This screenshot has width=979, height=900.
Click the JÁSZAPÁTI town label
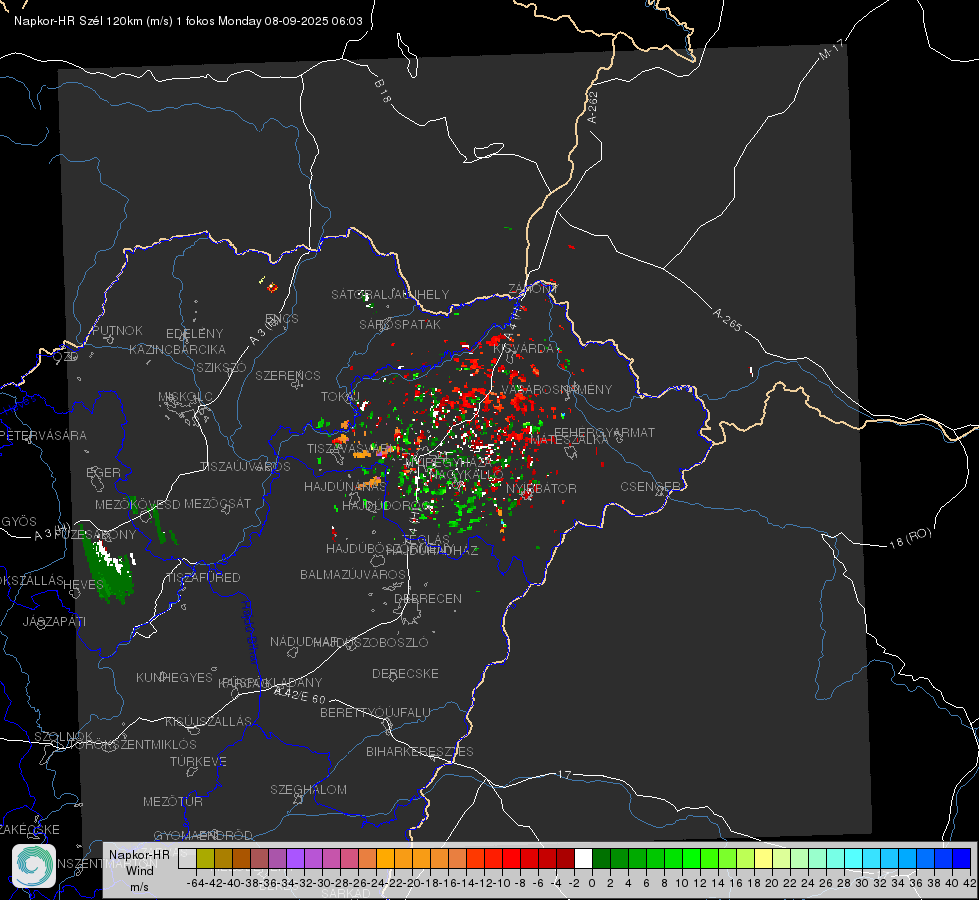pyautogui.click(x=54, y=621)
